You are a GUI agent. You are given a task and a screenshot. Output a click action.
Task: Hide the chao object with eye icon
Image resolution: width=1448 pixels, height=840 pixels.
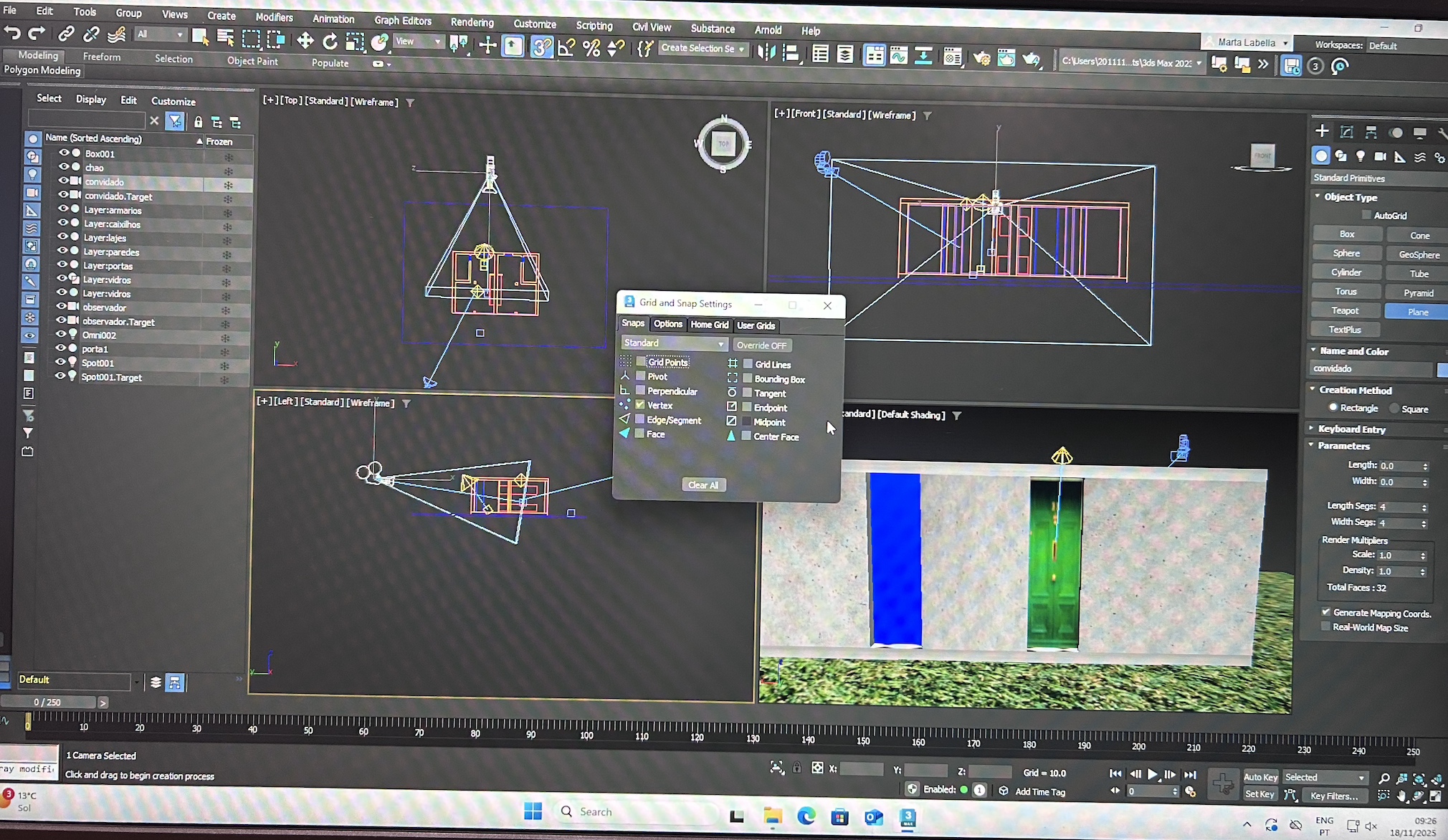[64, 167]
